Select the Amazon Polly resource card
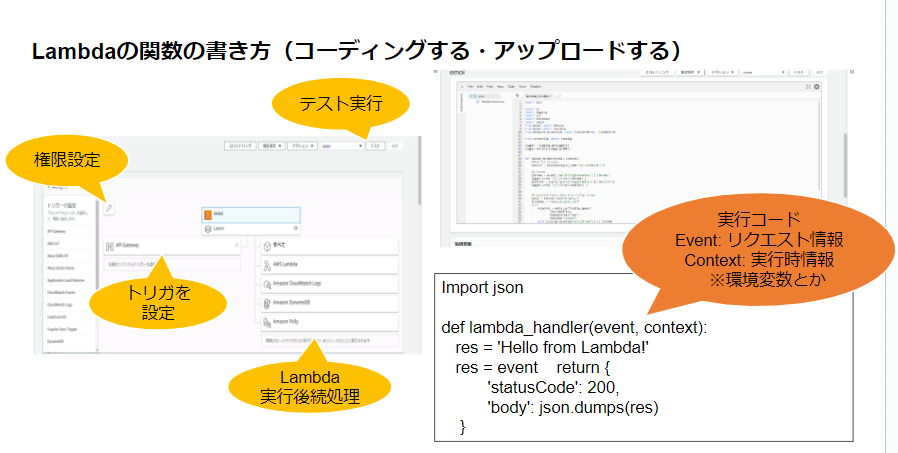The image size is (898, 453). pyautogui.click(x=330, y=322)
